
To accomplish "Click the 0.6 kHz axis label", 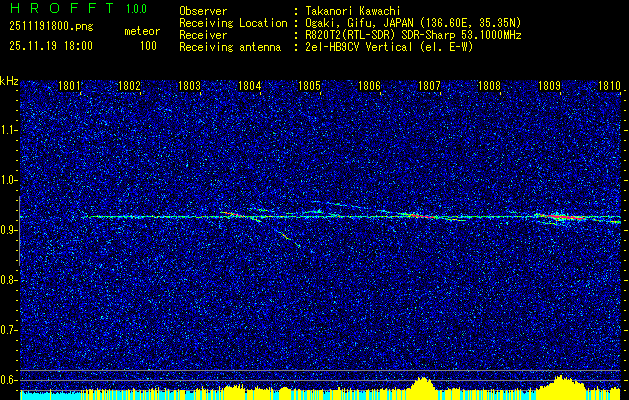I will pyautogui.click(x=8, y=380).
